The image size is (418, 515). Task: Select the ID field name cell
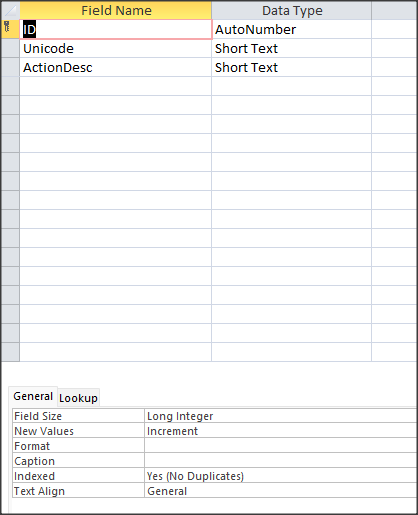coord(116,30)
